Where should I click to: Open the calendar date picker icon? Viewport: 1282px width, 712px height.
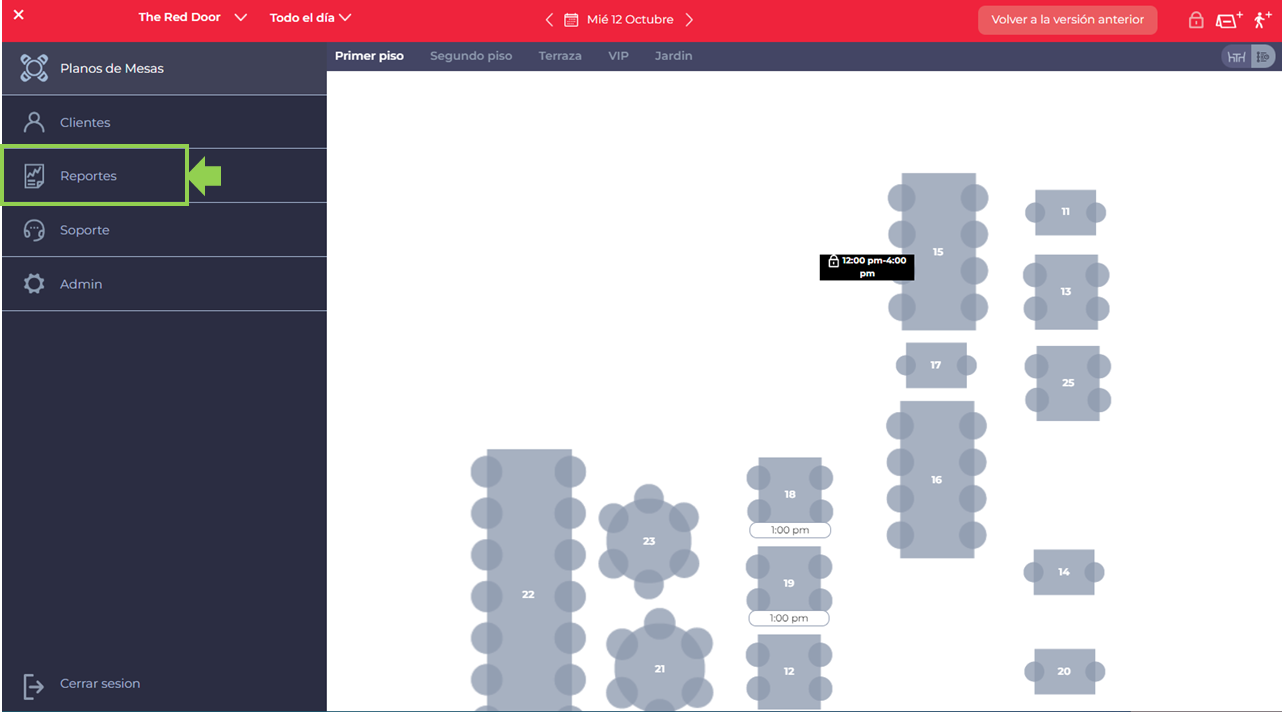(571, 20)
